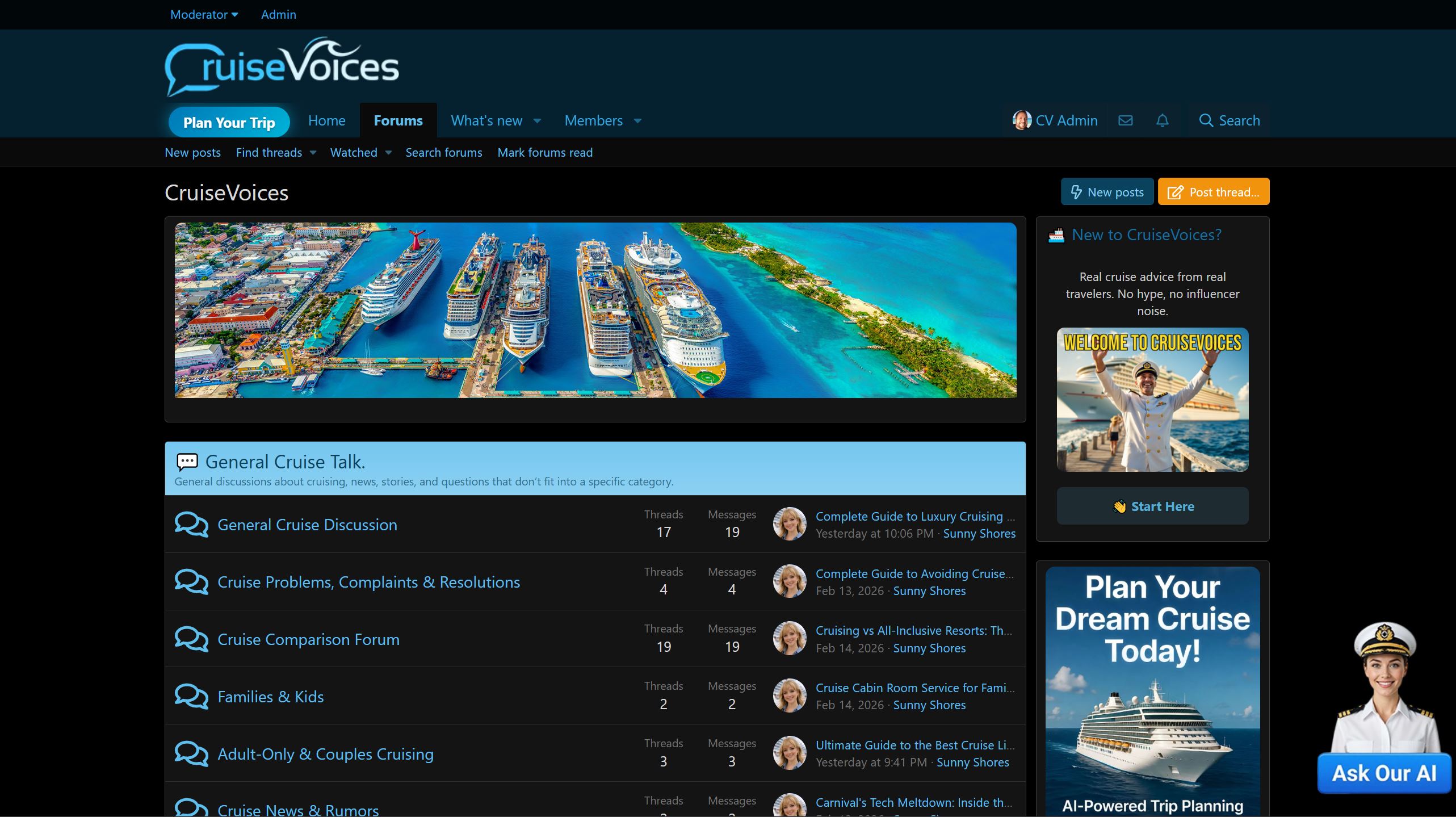Click the Mark forums read link

(544, 152)
